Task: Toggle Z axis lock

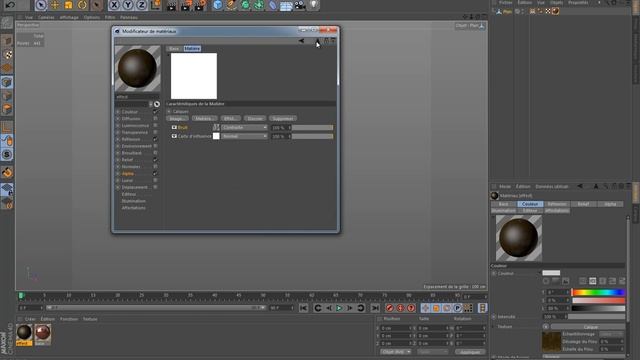Action: (x=142, y=5)
